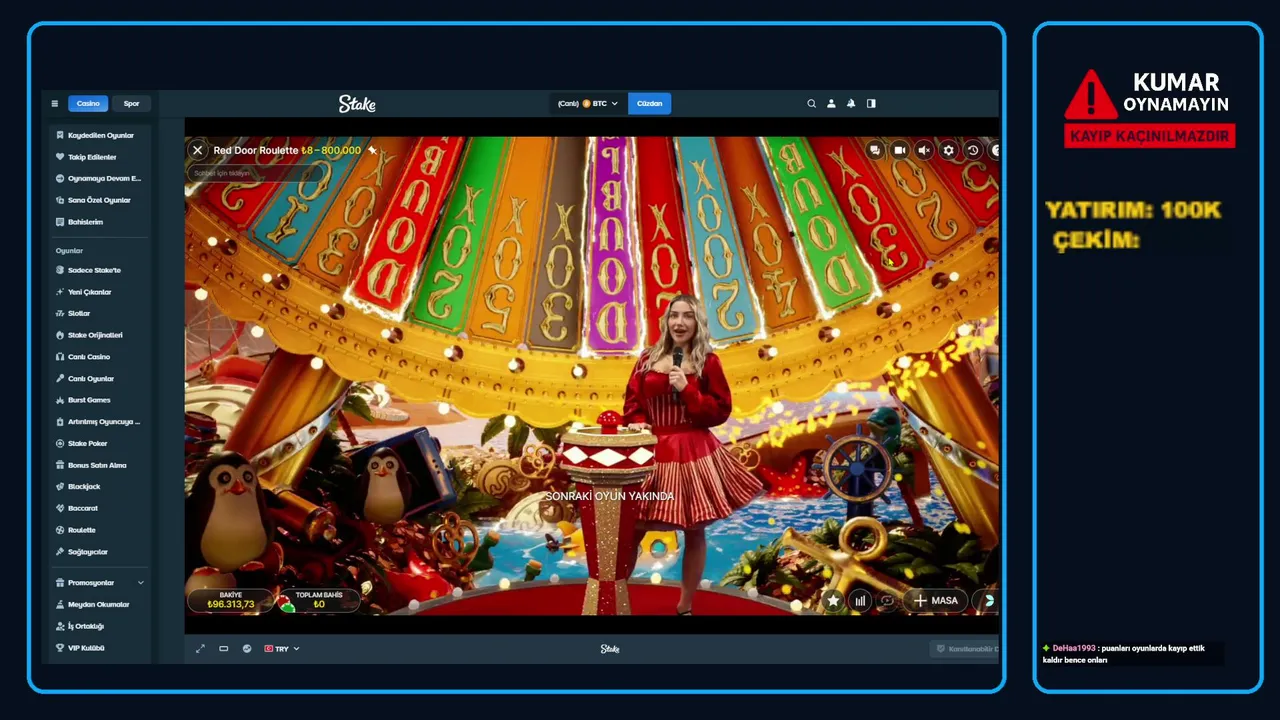
Task: Open Takip Edilenler in the sidebar
Action: click(x=100, y=157)
